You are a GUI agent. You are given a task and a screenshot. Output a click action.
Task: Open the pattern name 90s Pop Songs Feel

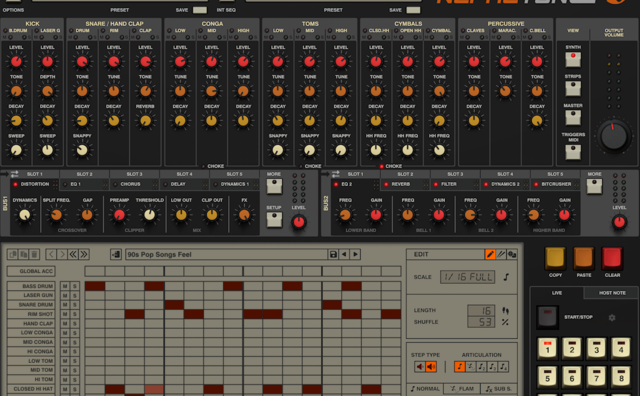click(226, 254)
